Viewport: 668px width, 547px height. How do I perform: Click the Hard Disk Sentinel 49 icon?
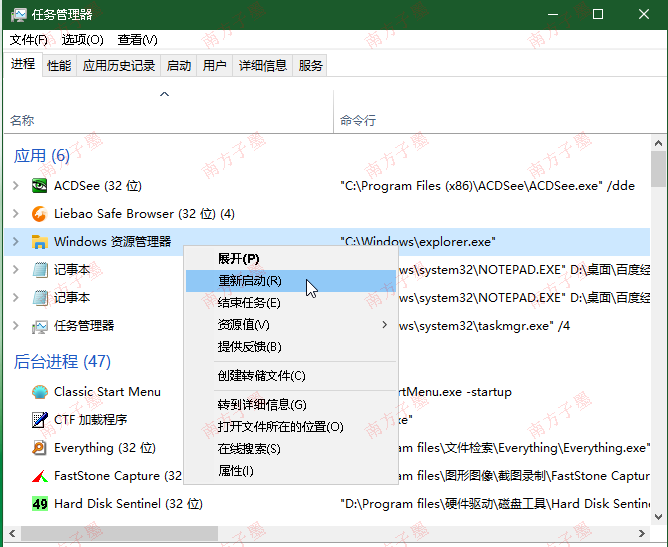tap(40, 504)
